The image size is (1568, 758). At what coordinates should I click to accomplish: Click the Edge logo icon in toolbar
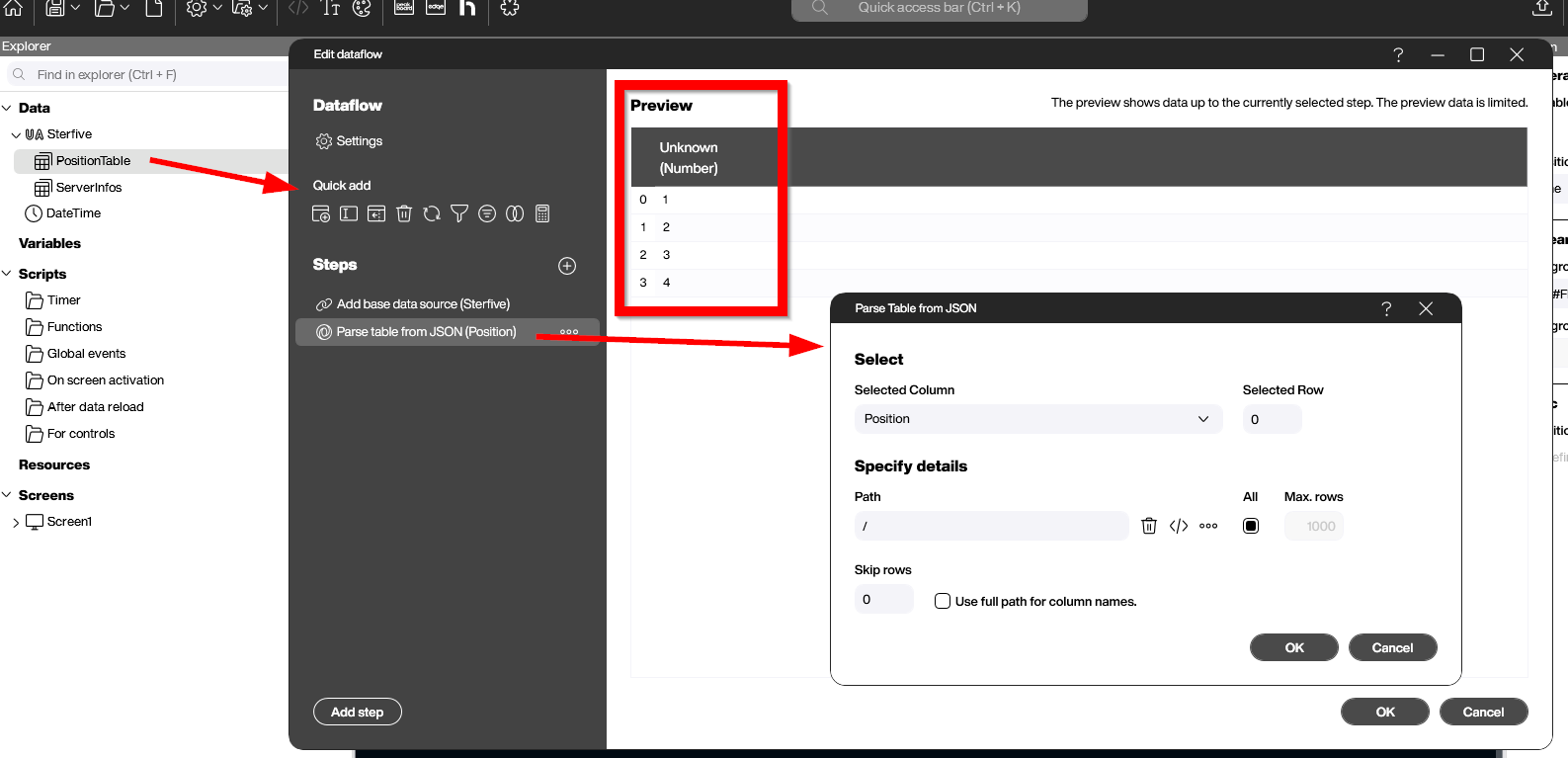click(x=436, y=7)
